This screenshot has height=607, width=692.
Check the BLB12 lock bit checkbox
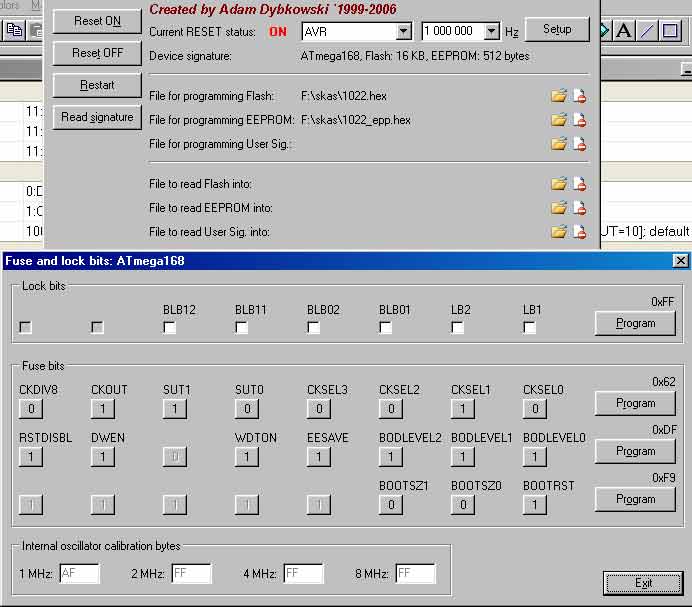click(x=170, y=327)
